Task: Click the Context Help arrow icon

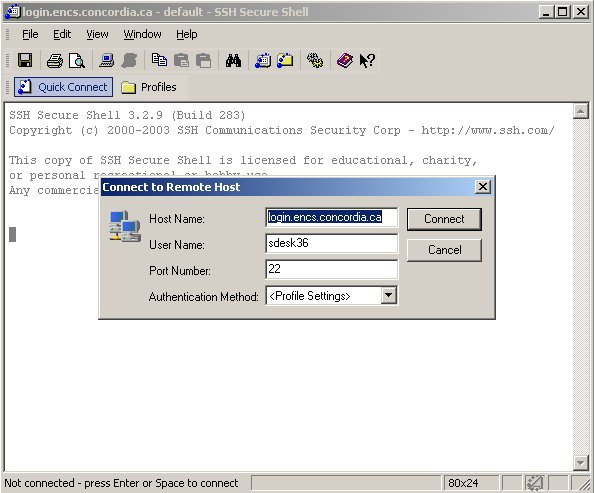Action: tap(367, 60)
